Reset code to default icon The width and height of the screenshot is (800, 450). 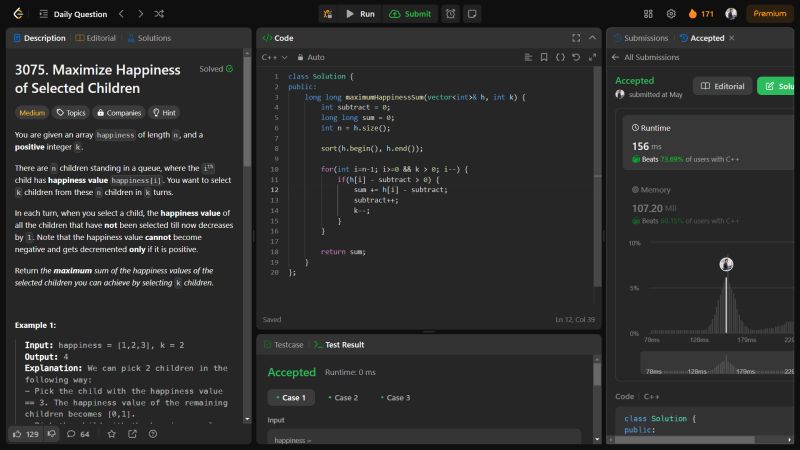pos(576,57)
